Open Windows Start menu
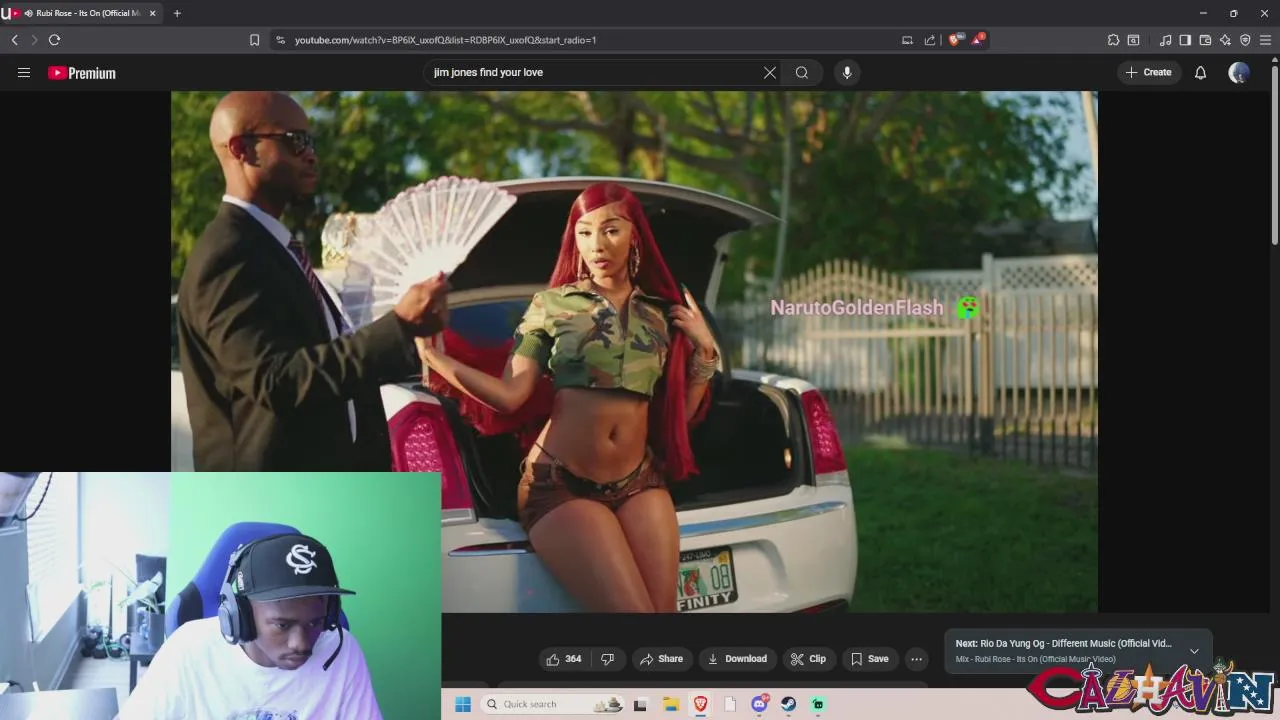The width and height of the screenshot is (1280, 720). 463,704
